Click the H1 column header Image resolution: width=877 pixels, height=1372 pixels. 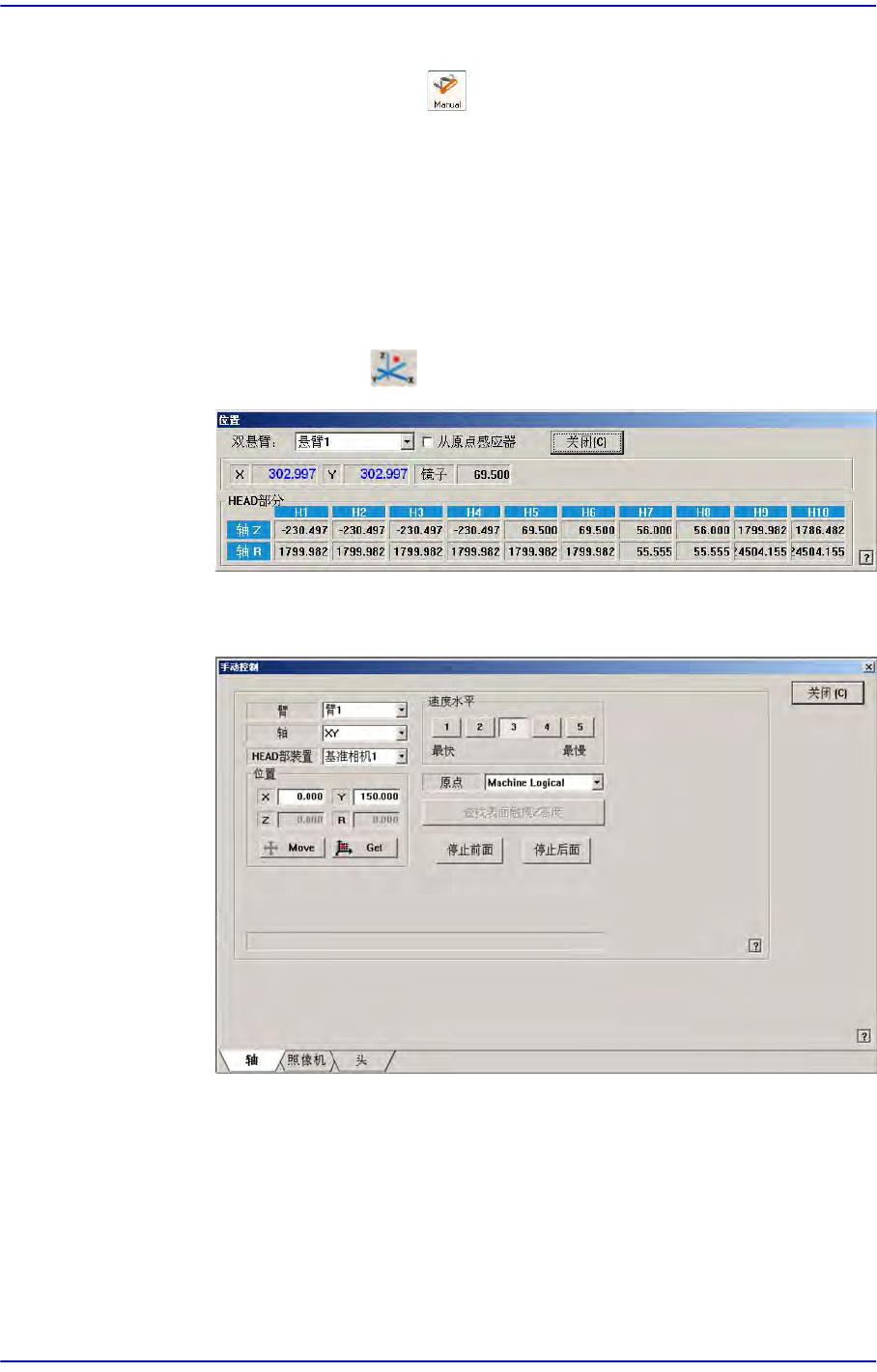[301, 512]
